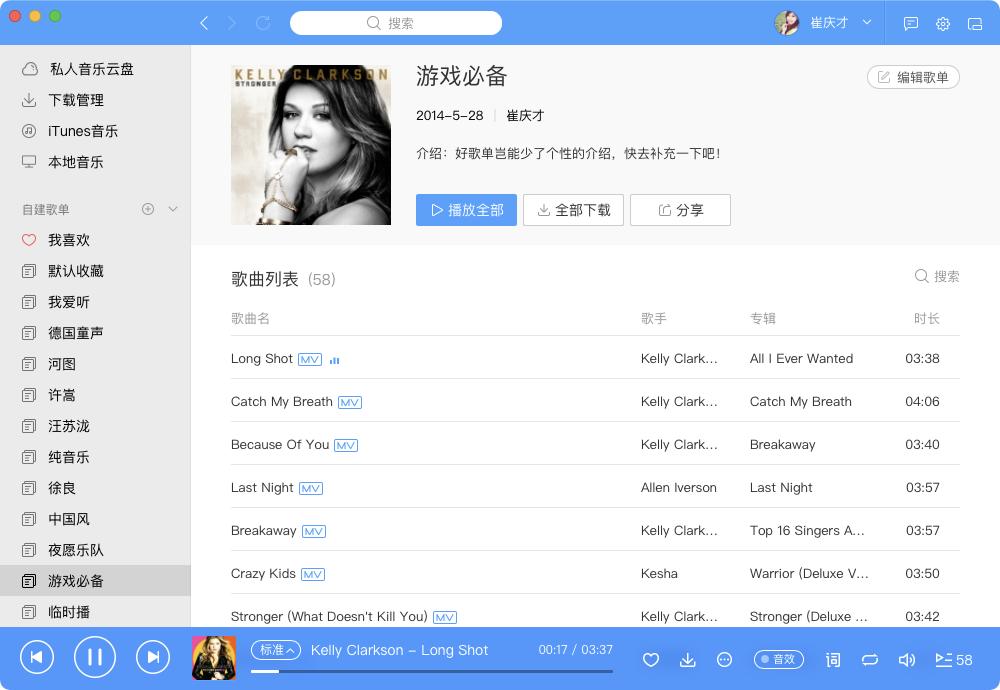Open 夜愿乐队 playlist
This screenshot has width=1000, height=690.
click(x=95, y=550)
